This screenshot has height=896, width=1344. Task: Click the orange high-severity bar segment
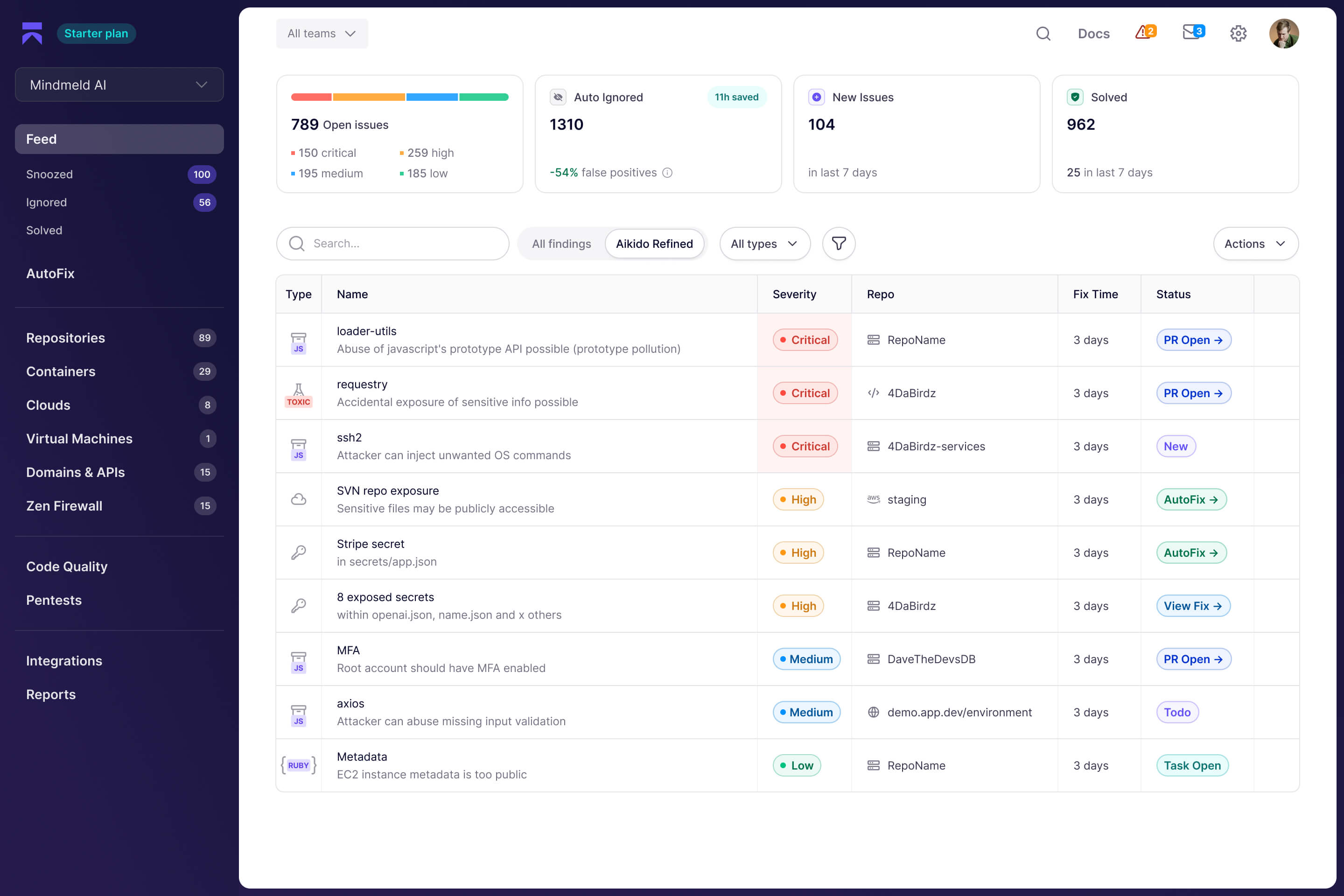[x=369, y=97]
